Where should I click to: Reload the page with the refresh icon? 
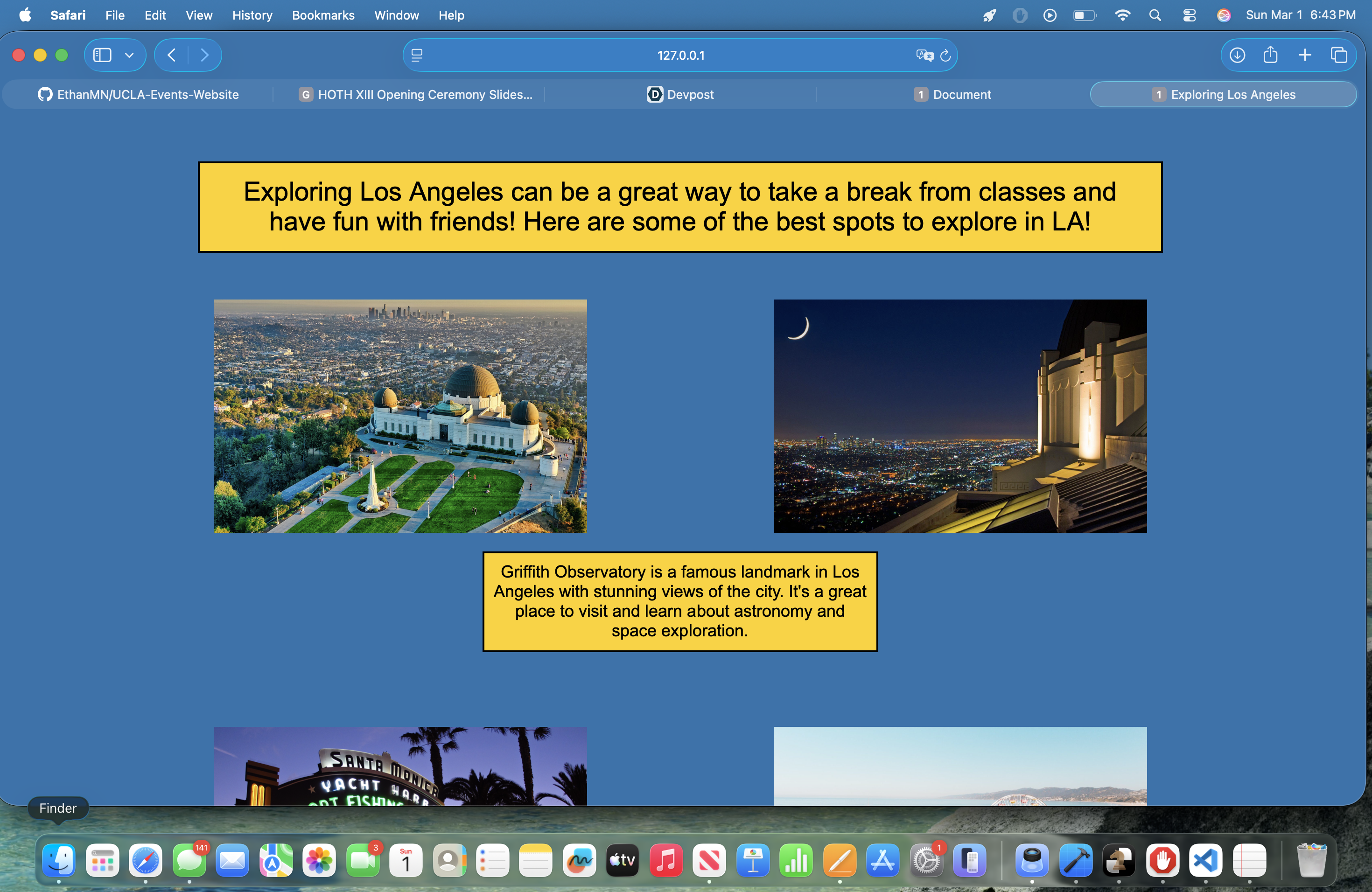(x=945, y=56)
